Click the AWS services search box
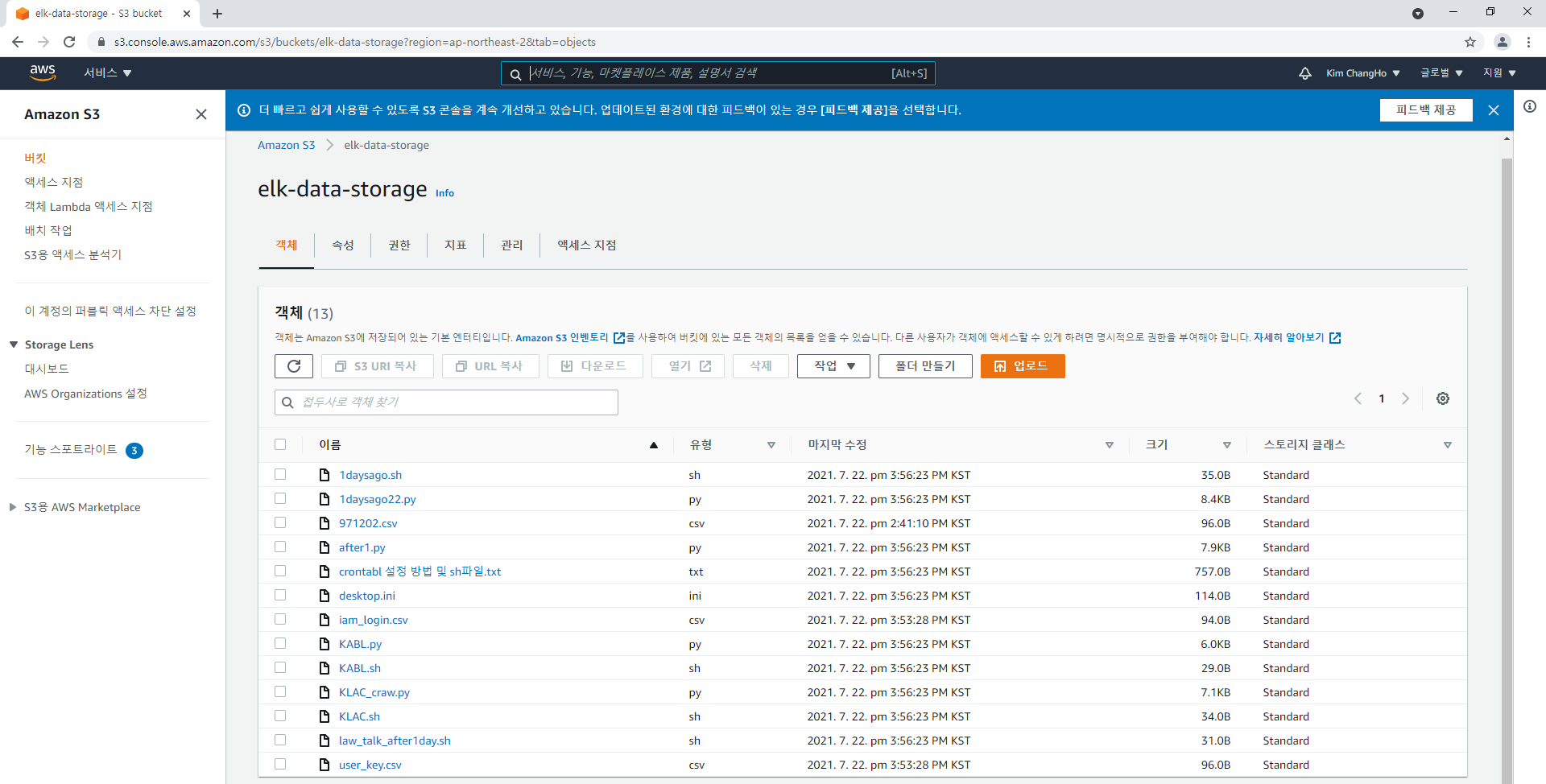The width and height of the screenshot is (1546, 784). (717, 73)
